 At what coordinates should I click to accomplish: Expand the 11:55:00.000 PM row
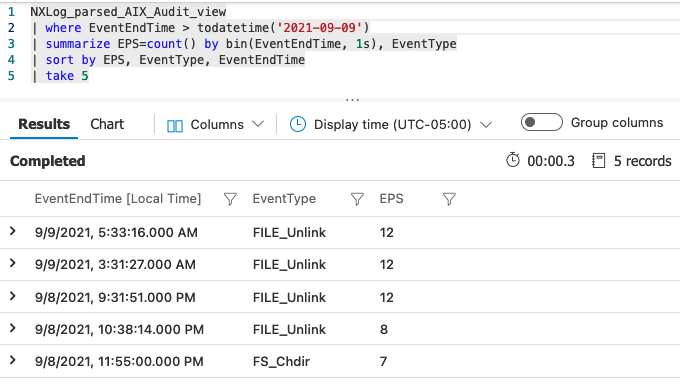tap(13, 360)
